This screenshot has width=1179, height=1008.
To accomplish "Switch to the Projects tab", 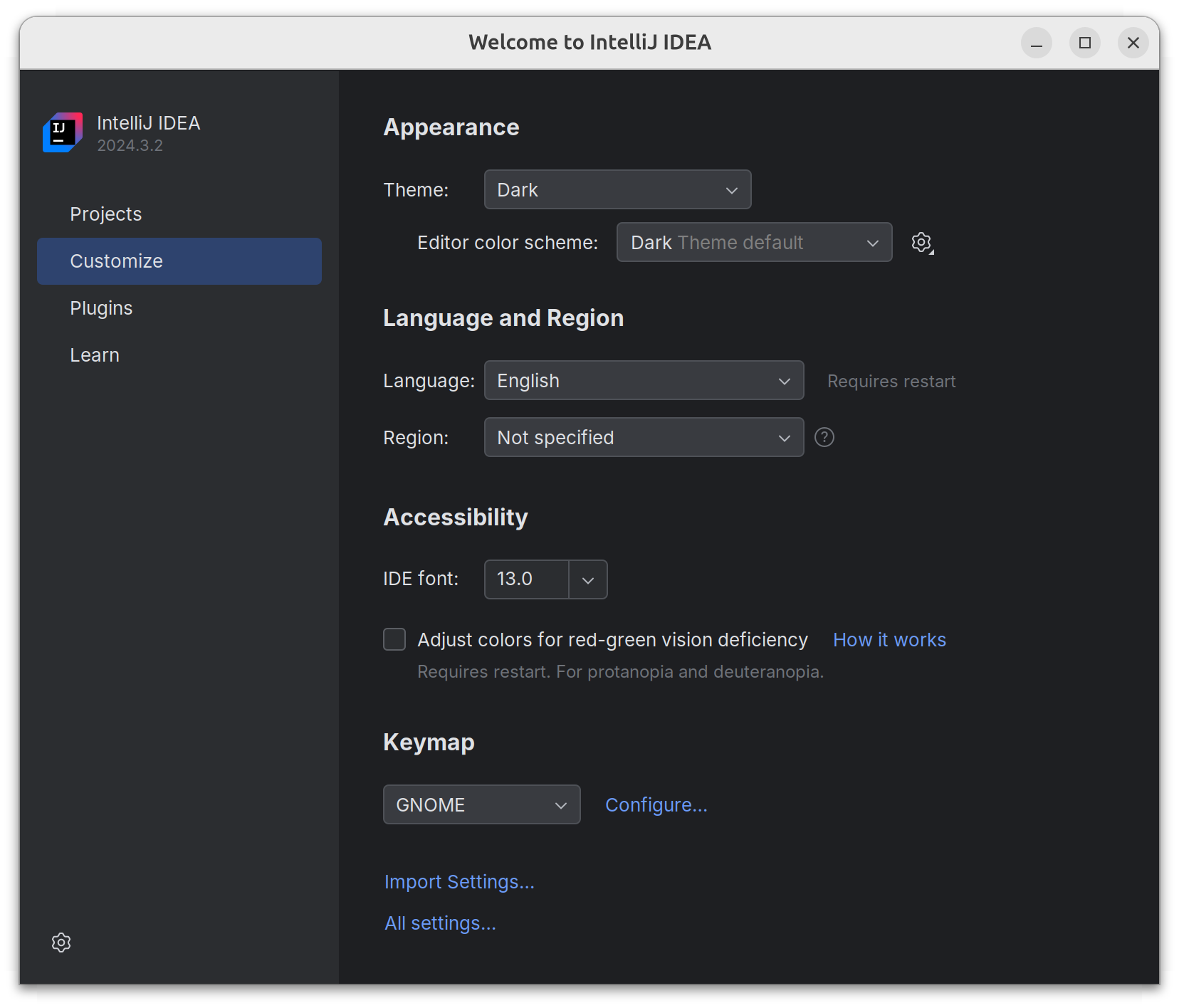I will (106, 214).
